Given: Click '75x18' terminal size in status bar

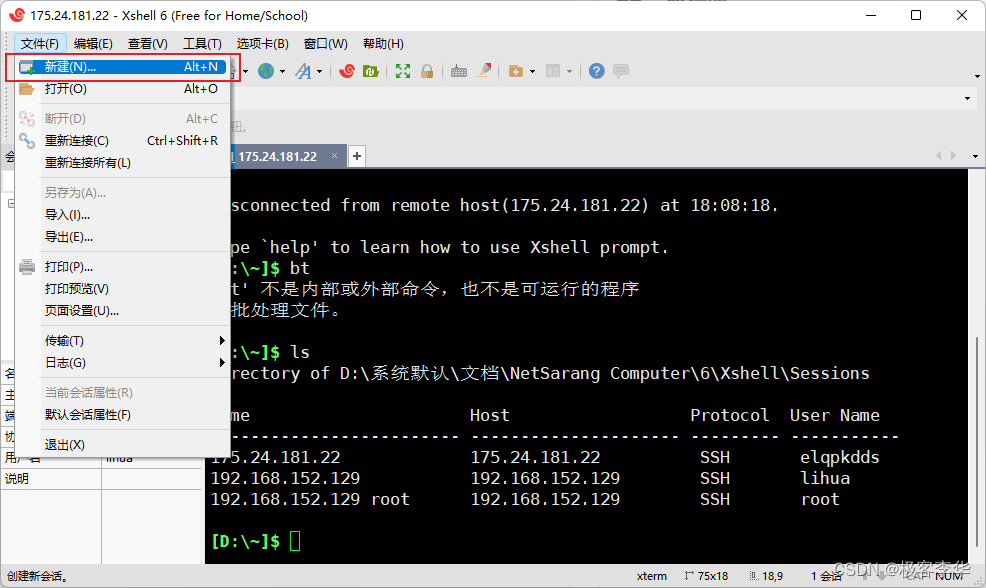Looking at the screenshot, I should 712,576.
